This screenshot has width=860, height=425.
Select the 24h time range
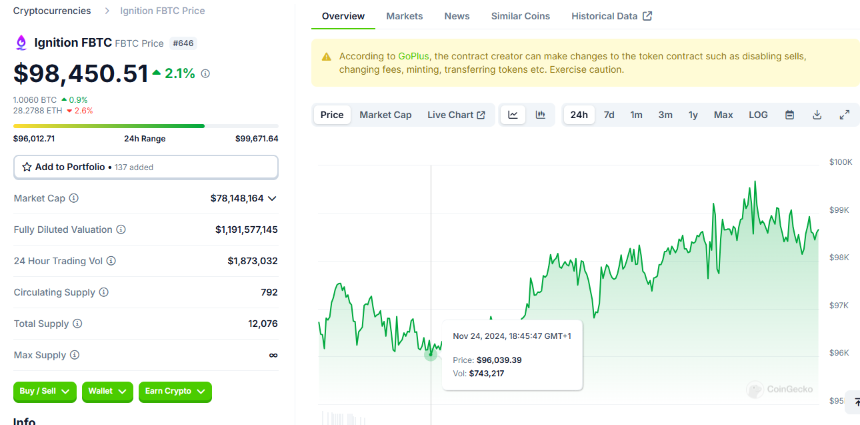click(579, 115)
